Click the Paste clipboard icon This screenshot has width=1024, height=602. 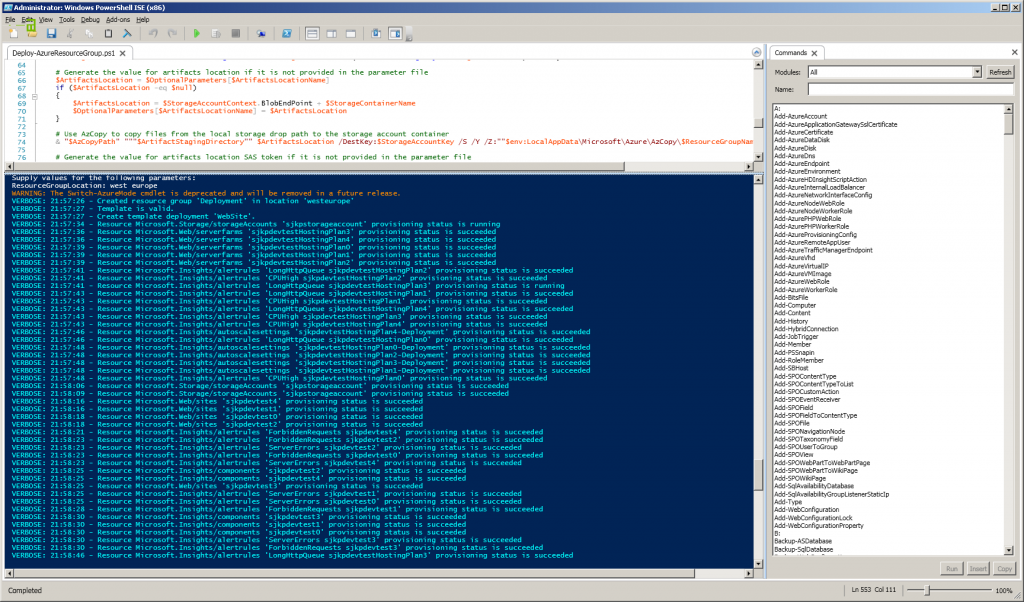tap(109, 33)
